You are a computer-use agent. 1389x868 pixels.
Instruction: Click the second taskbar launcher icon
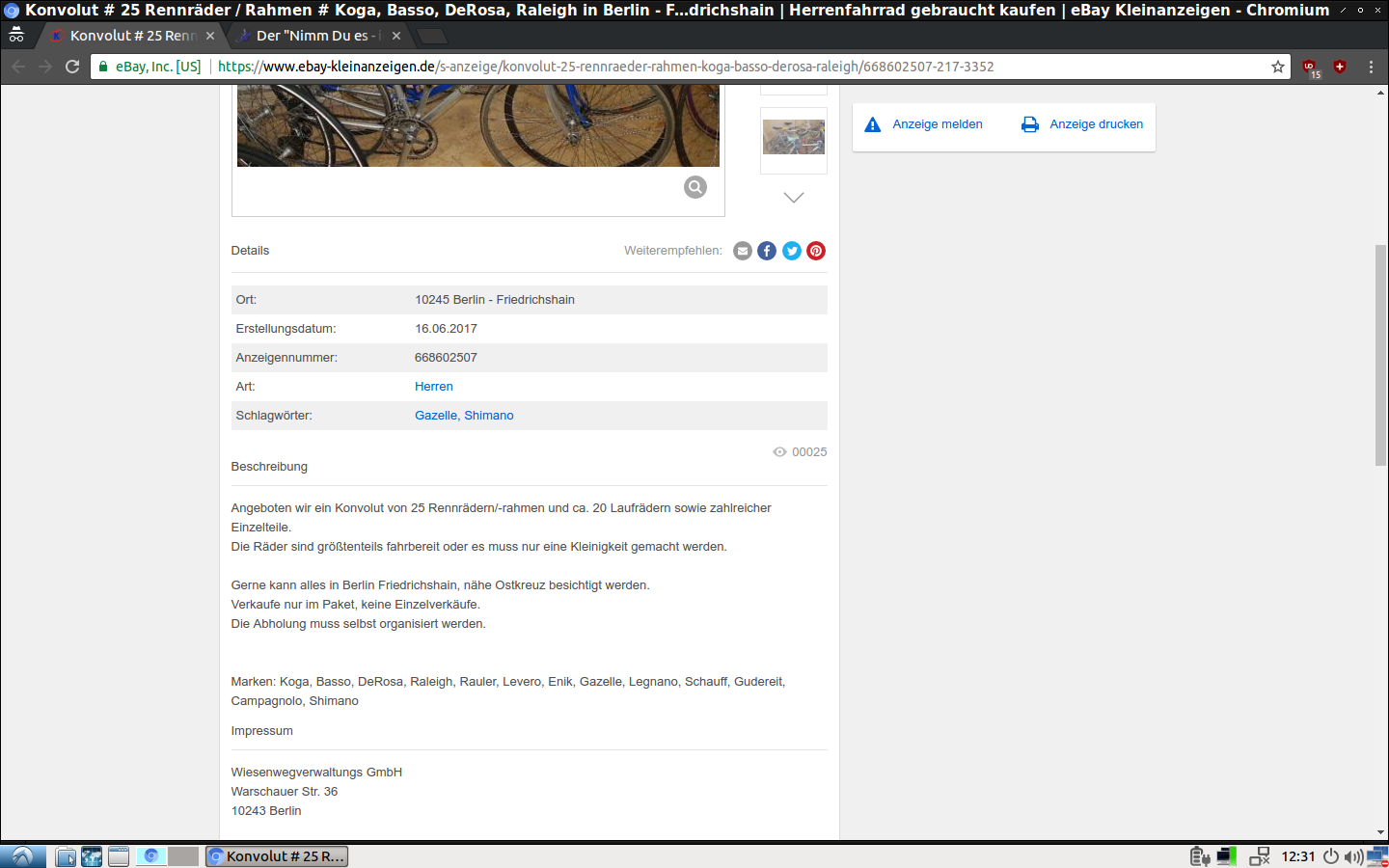tap(92, 856)
